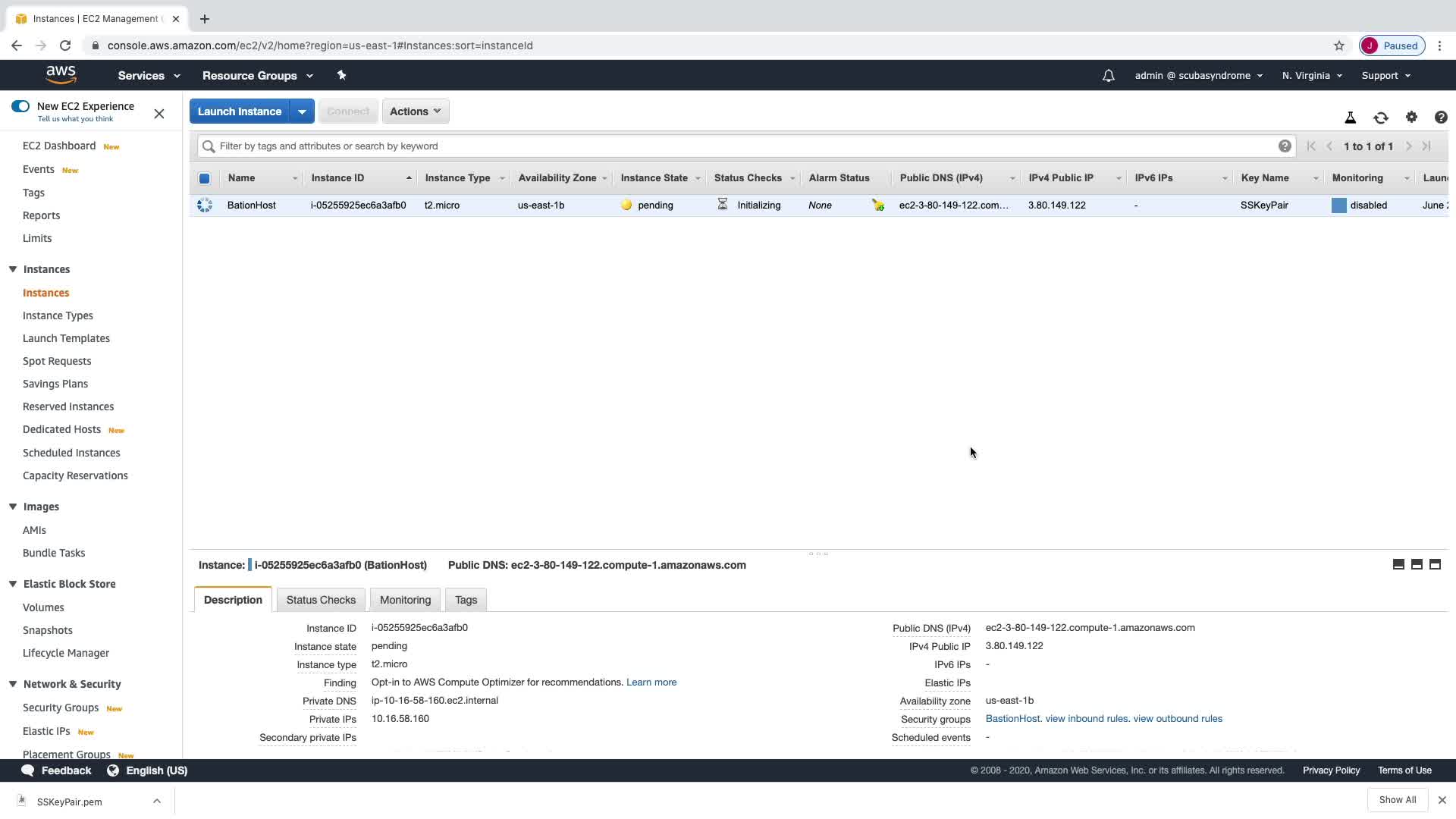Click the blue Monitoring status swatch
The width and height of the screenshot is (1456, 819).
(x=1338, y=206)
